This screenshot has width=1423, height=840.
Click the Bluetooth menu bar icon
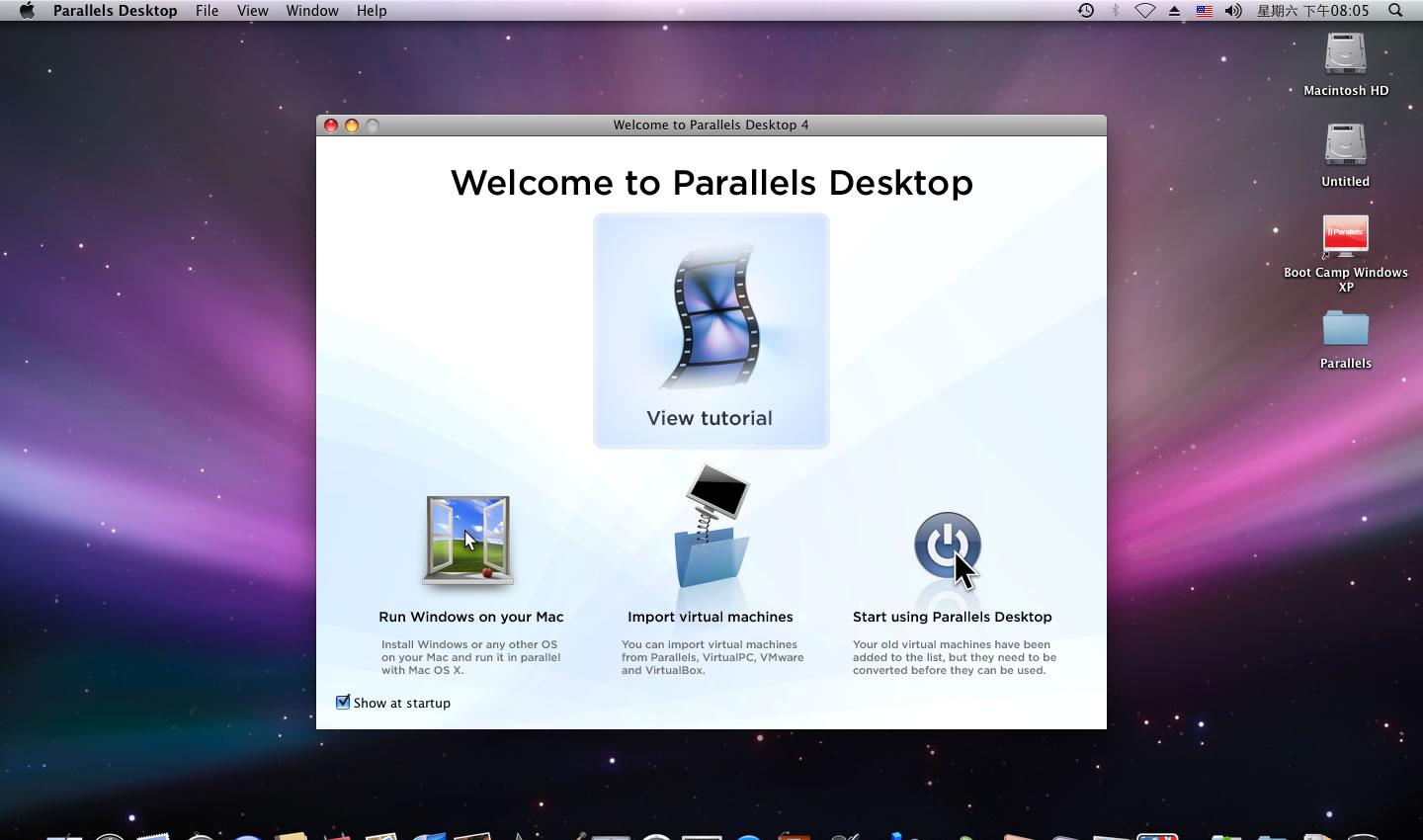(1116, 11)
